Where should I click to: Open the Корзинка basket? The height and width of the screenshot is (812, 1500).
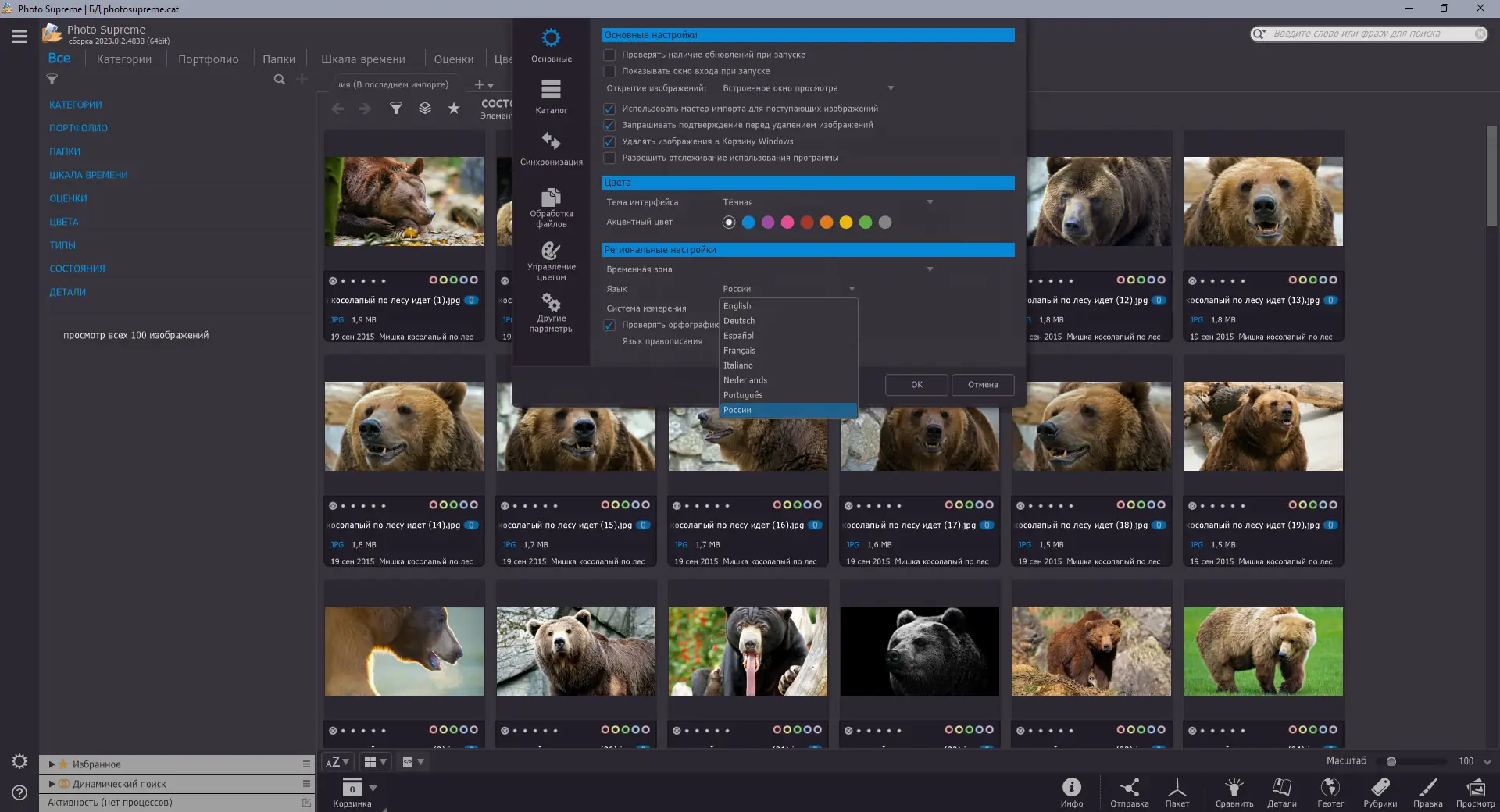[352, 792]
